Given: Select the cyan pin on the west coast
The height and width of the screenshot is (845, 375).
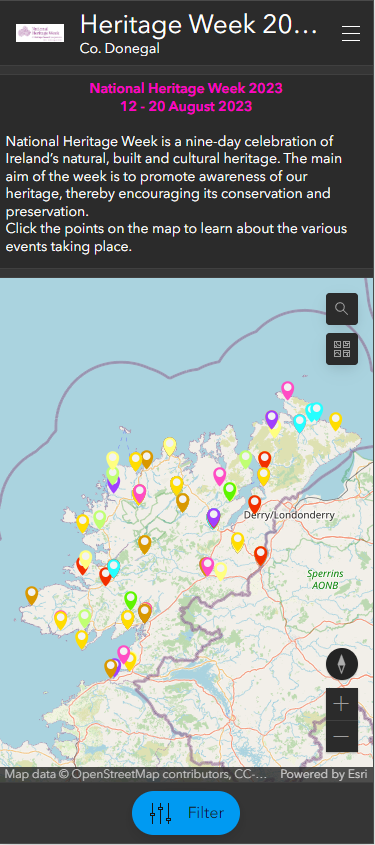Looking at the screenshot, I should pyautogui.click(x=114, y=568).
